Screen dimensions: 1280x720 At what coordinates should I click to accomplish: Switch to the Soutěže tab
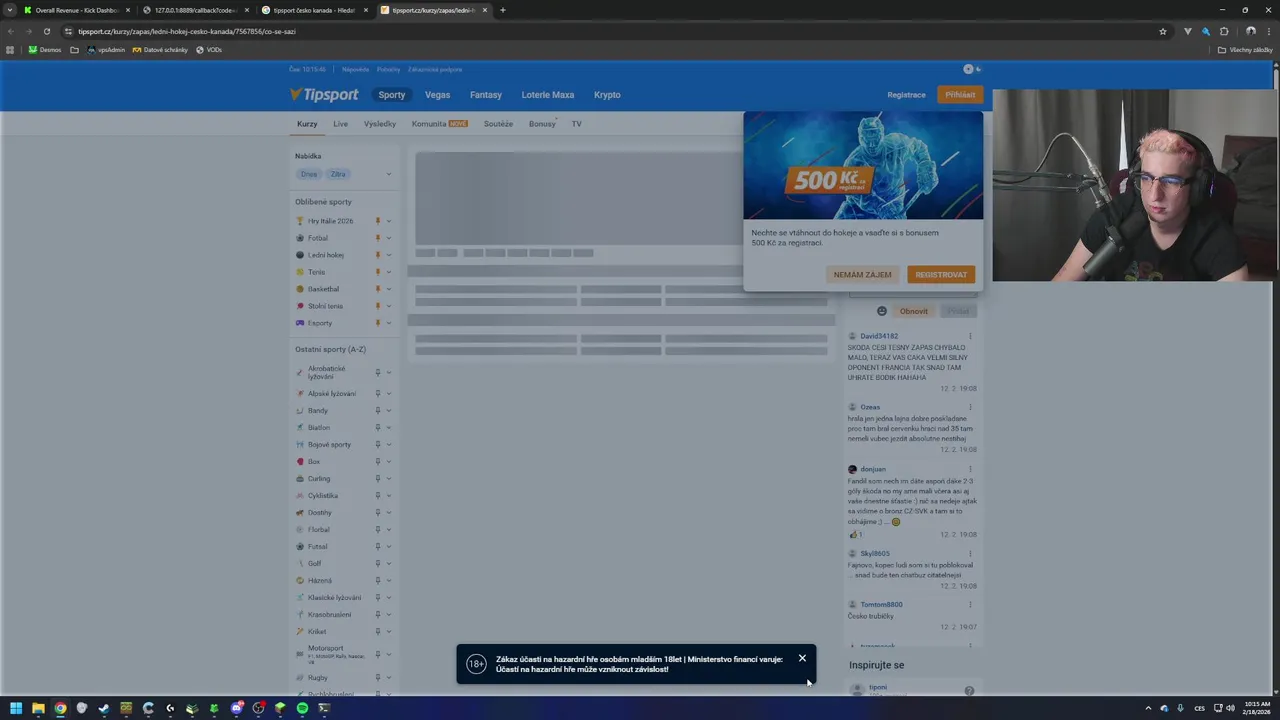[498, 124]
